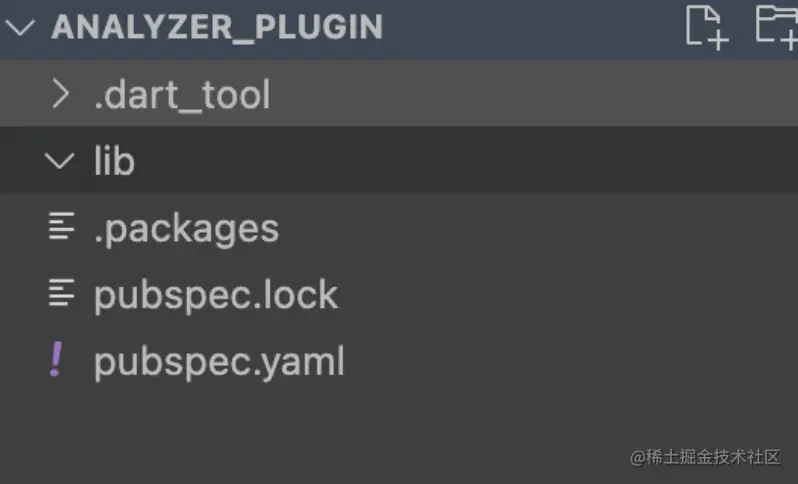Open the .packages file
The image size is (798, 484).
(186, 228)
